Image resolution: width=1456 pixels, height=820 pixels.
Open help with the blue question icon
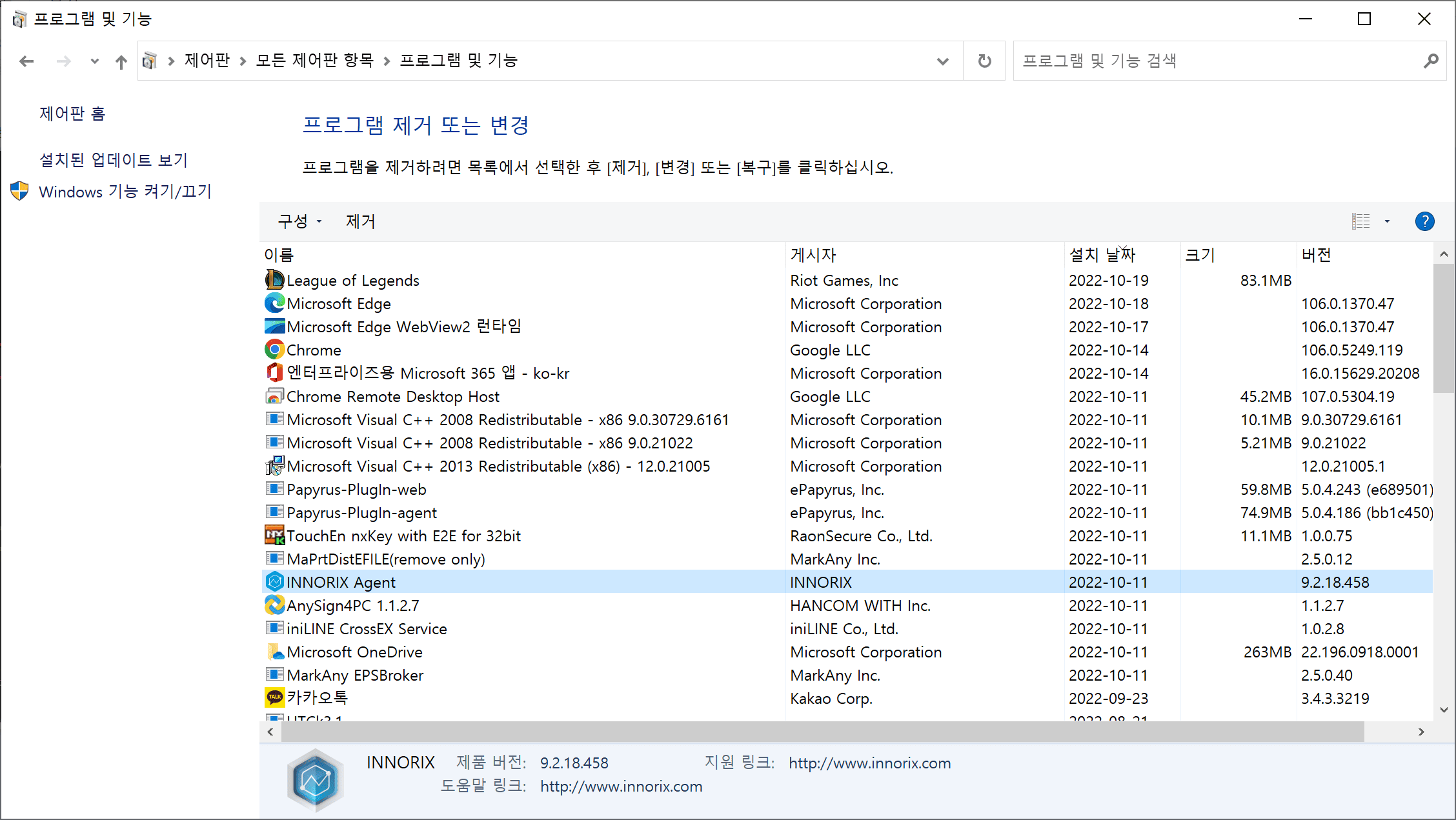(1424, 221)
